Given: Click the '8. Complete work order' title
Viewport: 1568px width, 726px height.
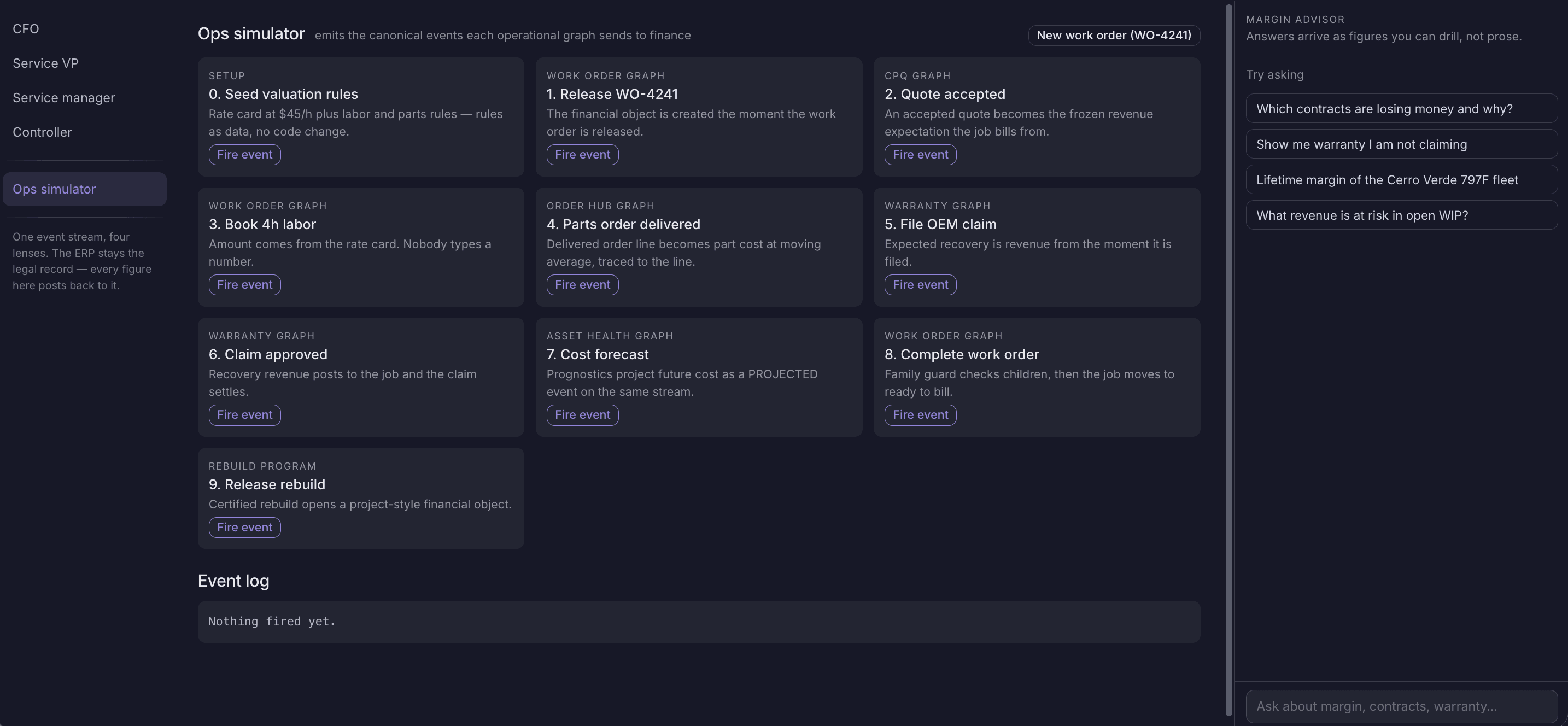Looking at the screenshot, I should (x=962, y=355).
